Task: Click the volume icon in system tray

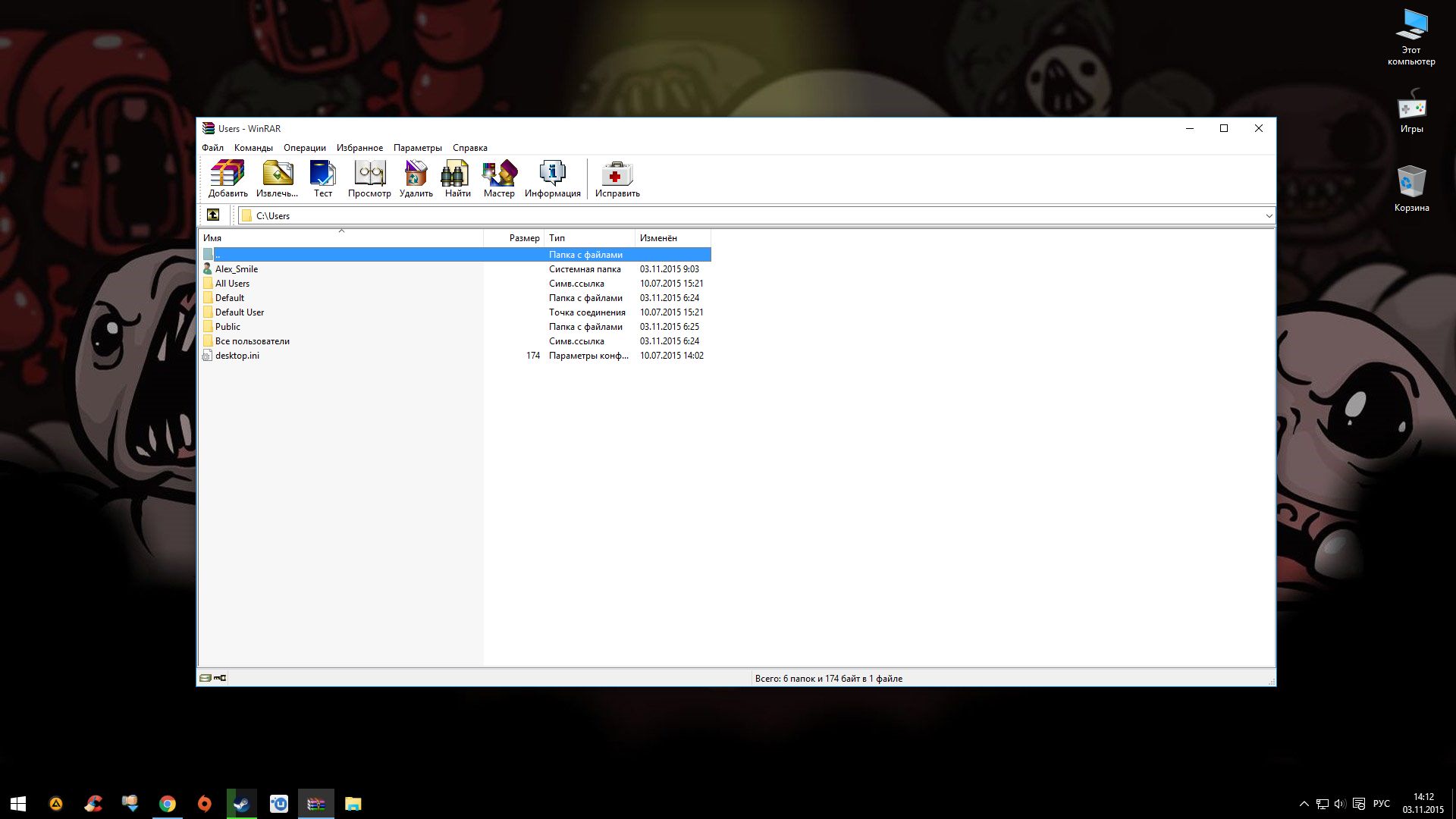Action: click(x=1340, y=804)
